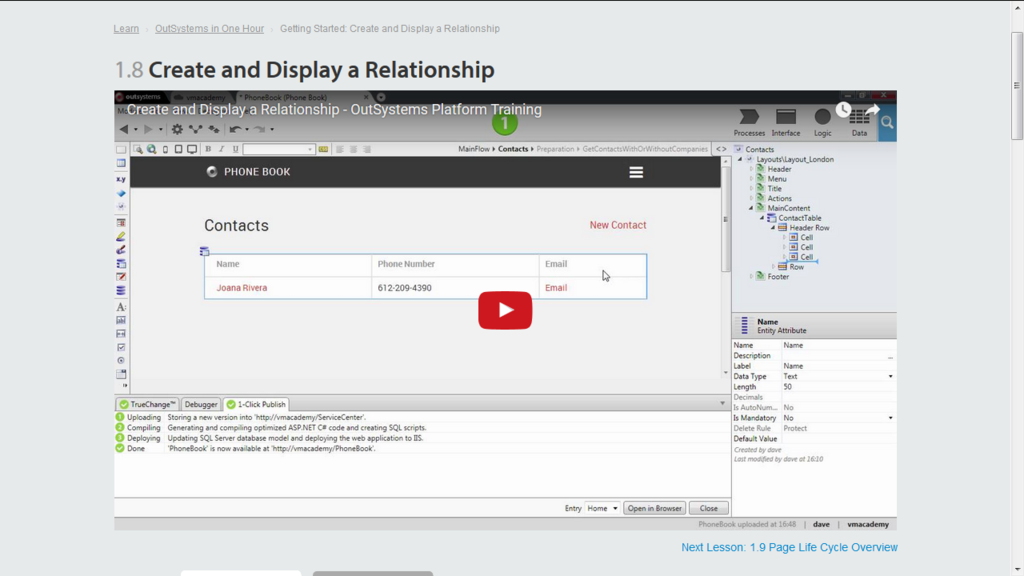Open the Interface layer tab
Image resolution: width=1024 pixels, height=576 pixels.
(786, 123)
